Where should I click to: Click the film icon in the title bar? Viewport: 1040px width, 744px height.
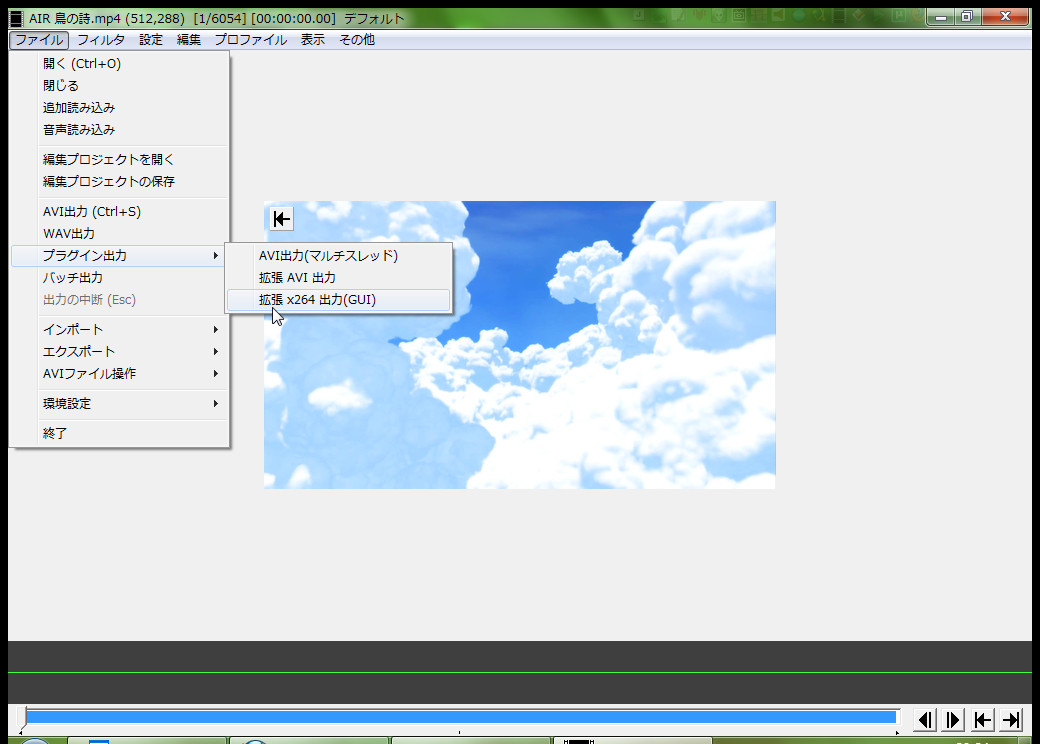17,19
